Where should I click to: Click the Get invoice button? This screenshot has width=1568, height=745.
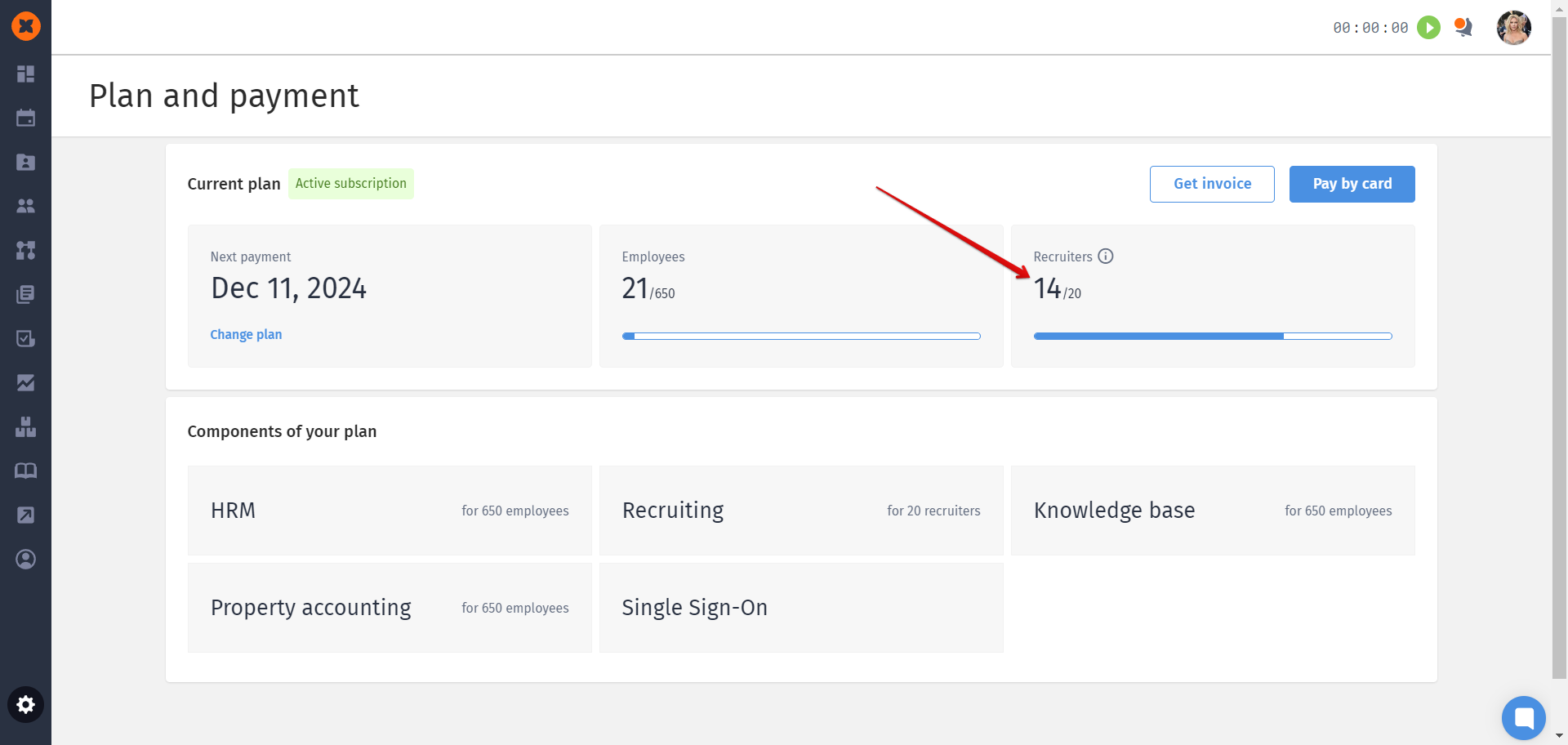click(1212, 184)
